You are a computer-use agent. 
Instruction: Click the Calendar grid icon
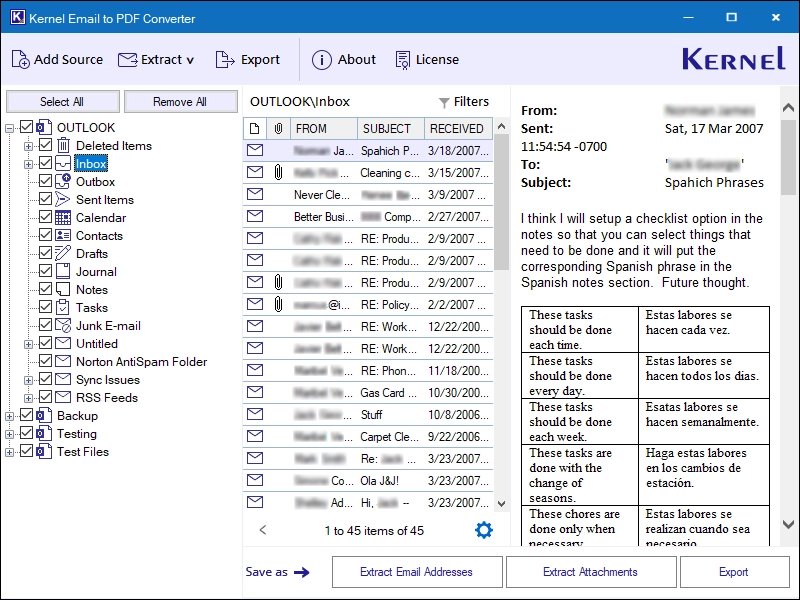point(63,217)
